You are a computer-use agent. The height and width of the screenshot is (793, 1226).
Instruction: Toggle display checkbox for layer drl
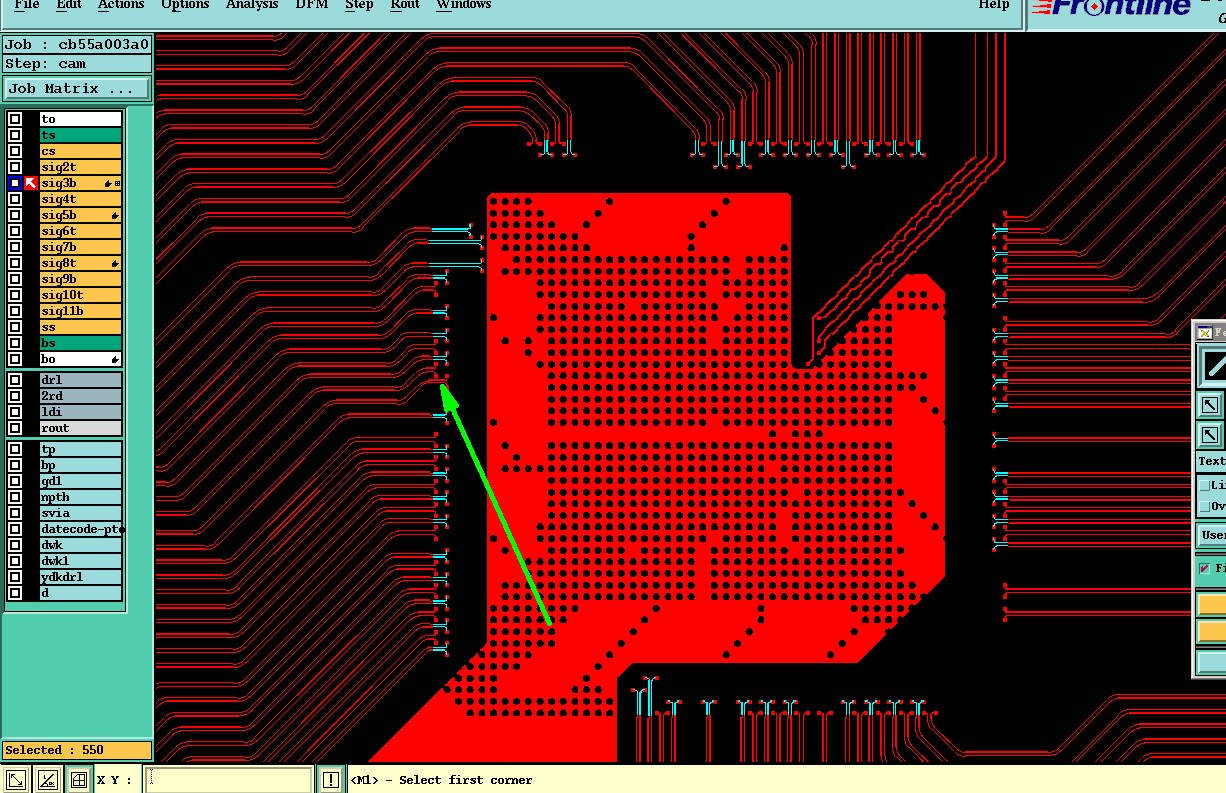pos(15,380)
